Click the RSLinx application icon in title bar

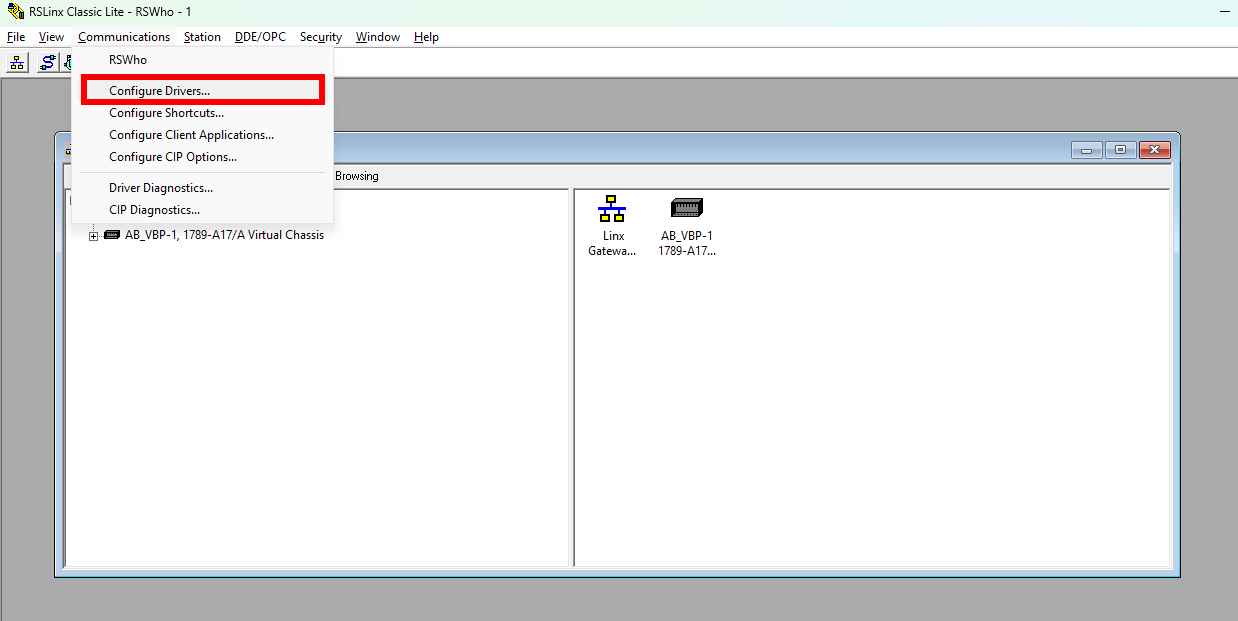[15, 11]
